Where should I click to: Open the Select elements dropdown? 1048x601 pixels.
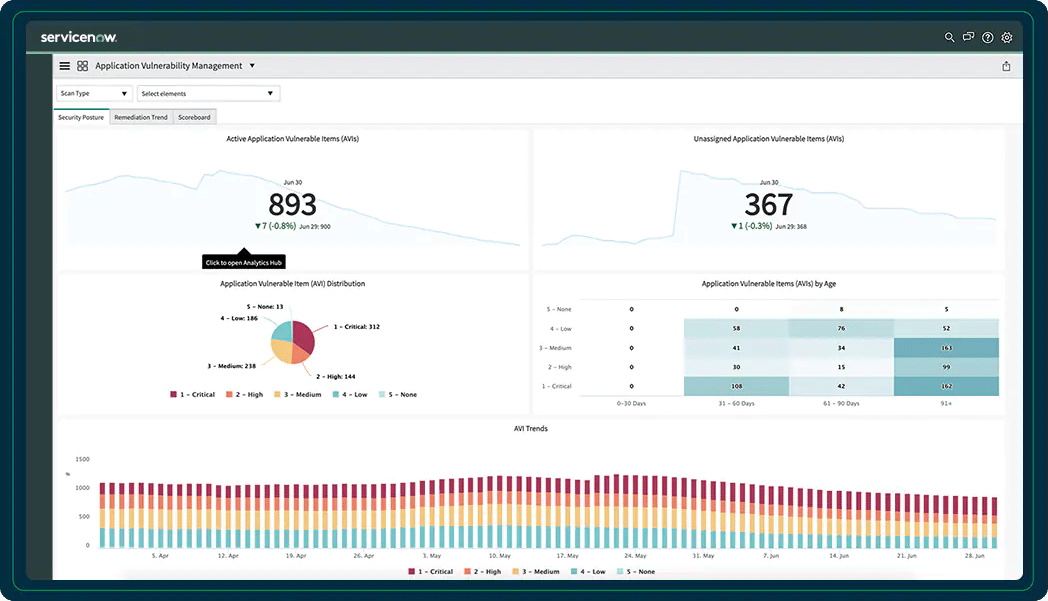coord(207,92)
